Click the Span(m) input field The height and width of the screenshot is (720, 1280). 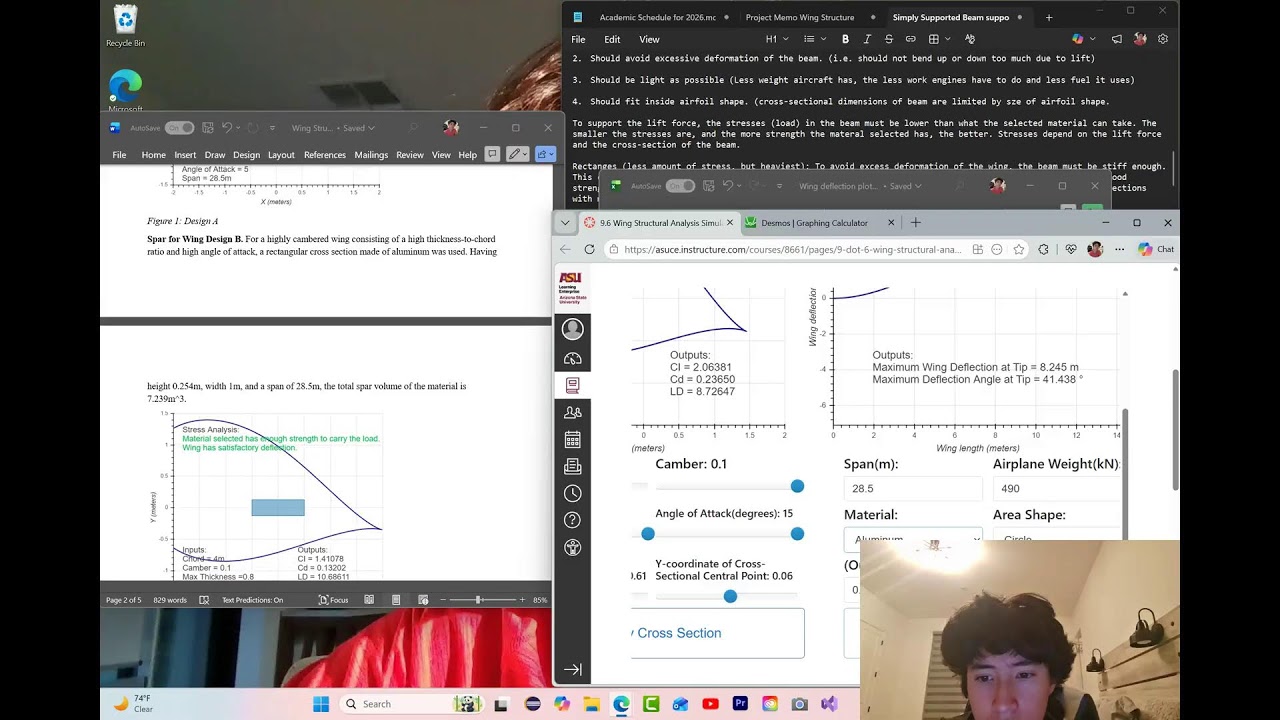tap(913, 488)
